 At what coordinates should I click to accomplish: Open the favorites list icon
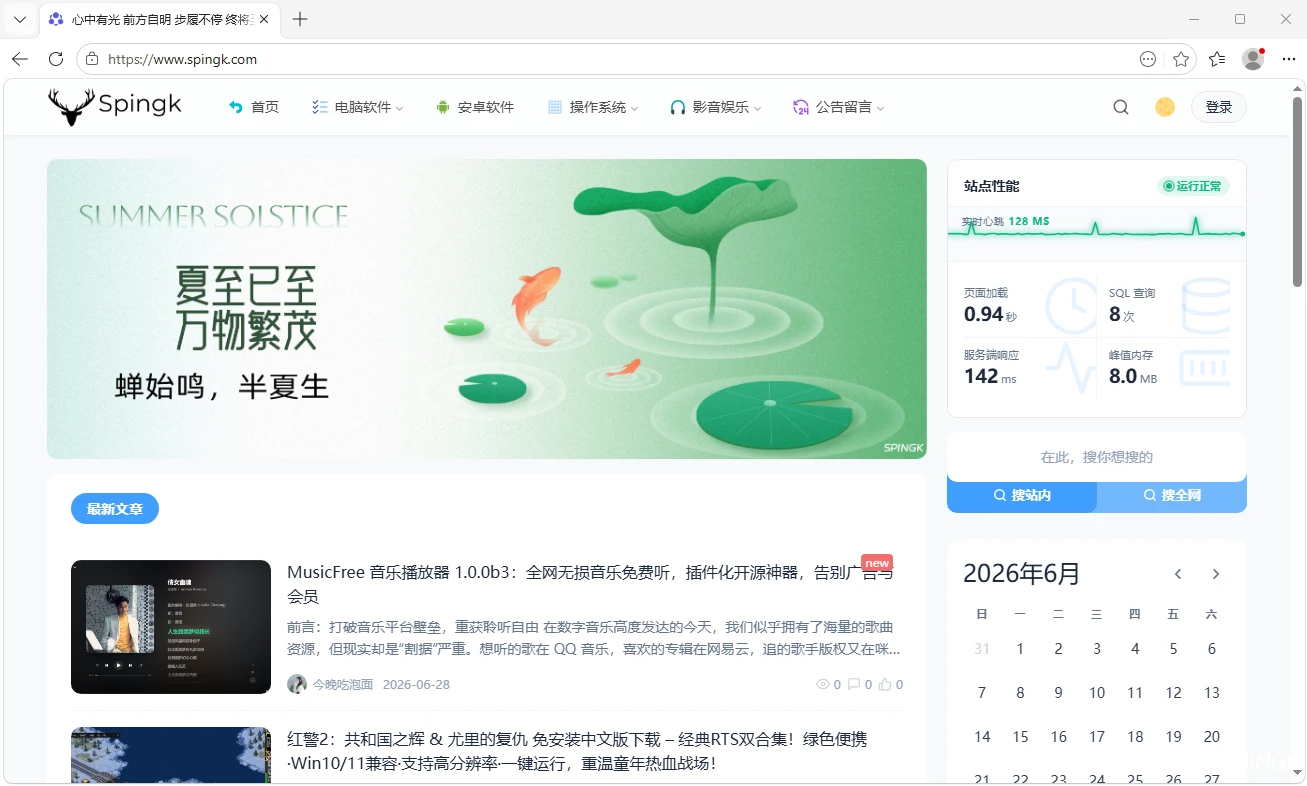1217,59
